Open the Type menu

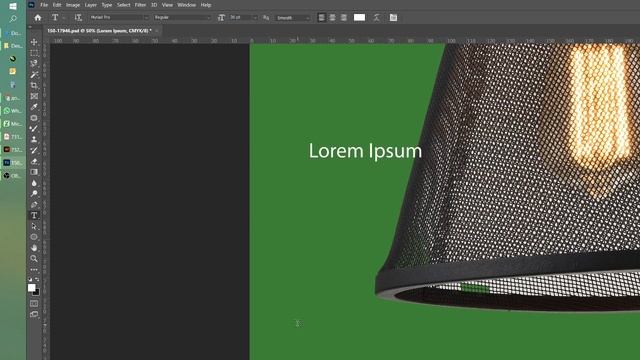(107, 5)
